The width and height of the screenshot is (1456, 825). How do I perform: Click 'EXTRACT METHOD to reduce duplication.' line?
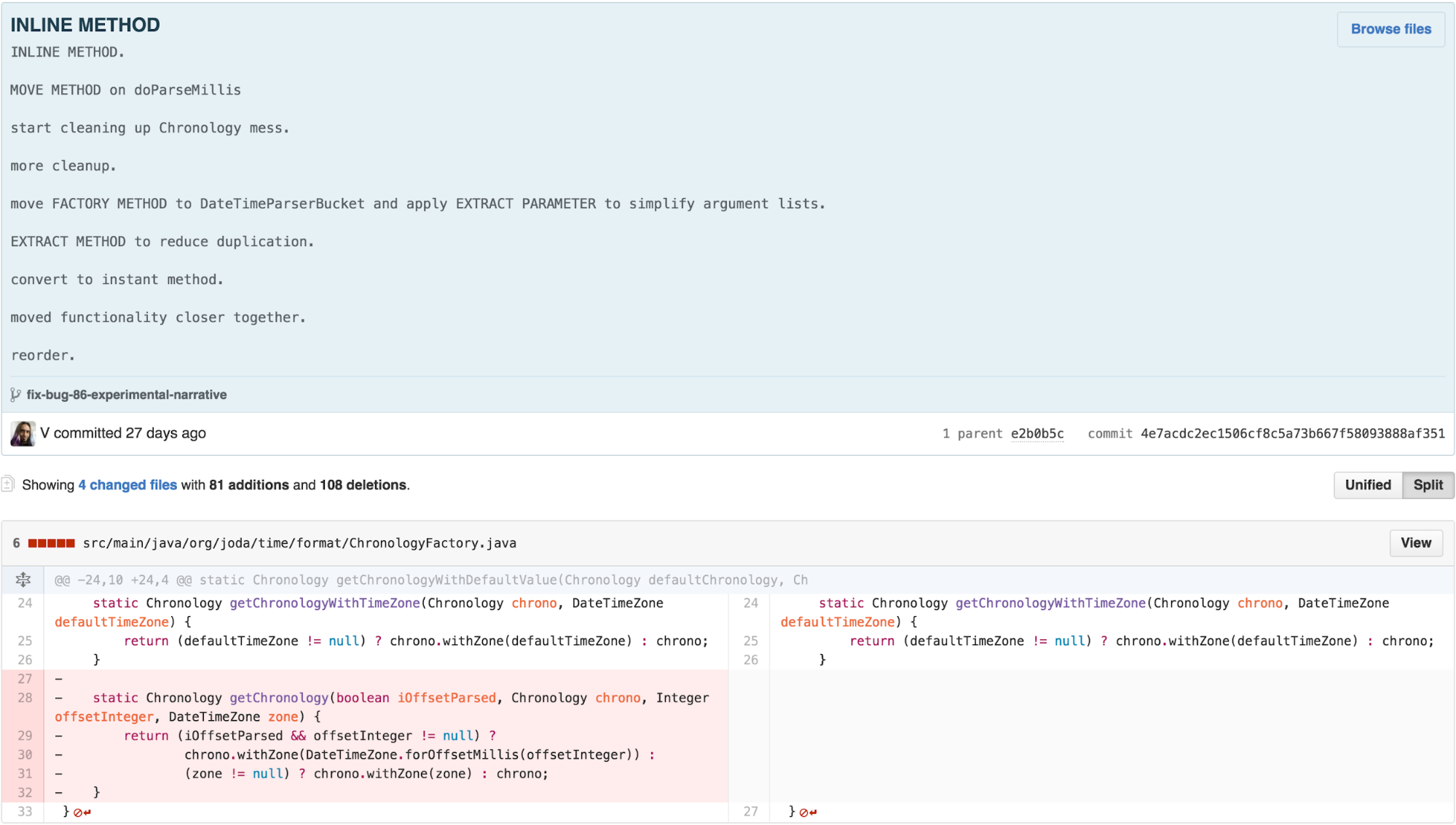[162, 242]
